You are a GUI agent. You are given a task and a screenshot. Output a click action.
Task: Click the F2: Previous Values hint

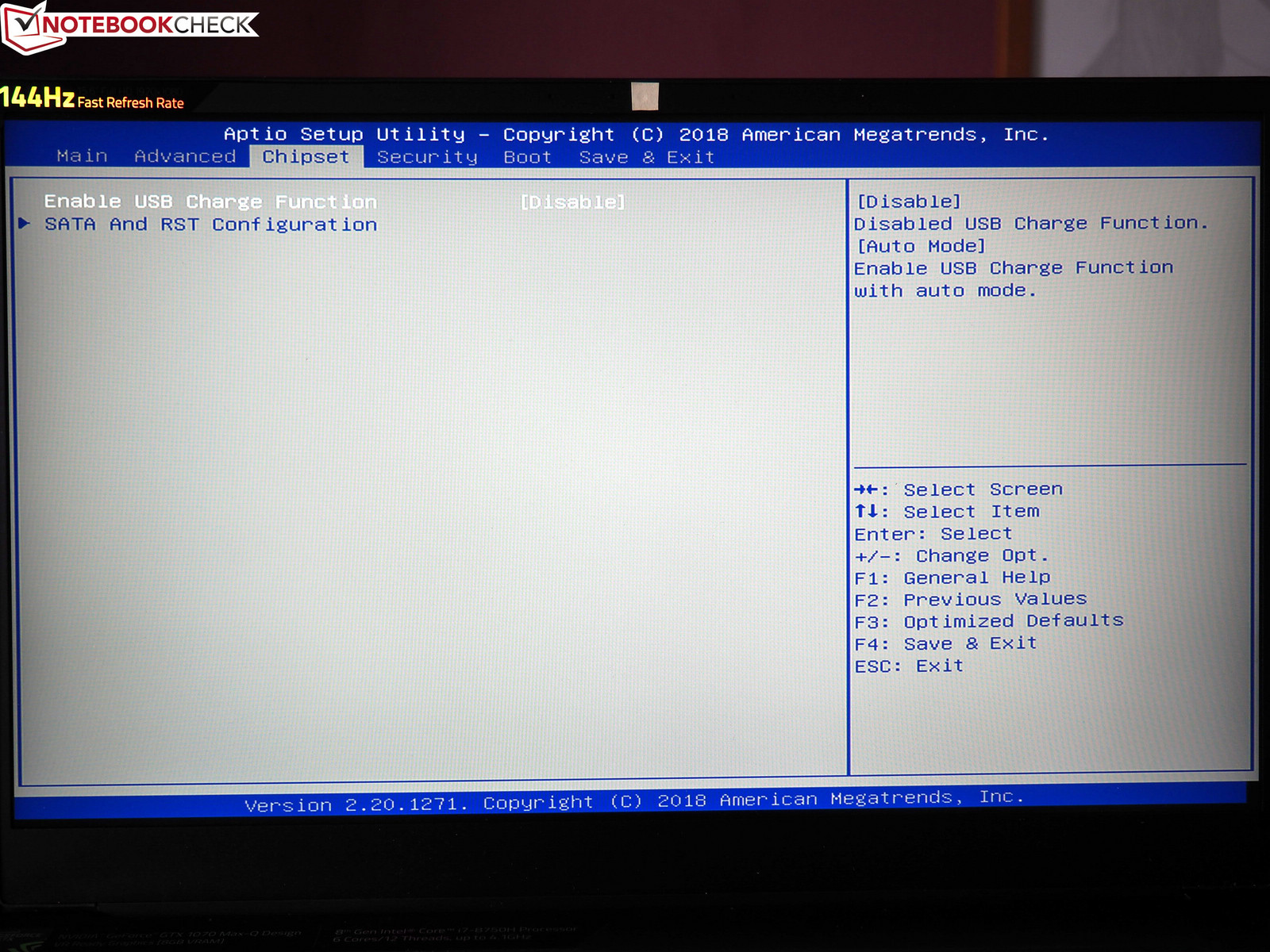[x=971, y=600]
